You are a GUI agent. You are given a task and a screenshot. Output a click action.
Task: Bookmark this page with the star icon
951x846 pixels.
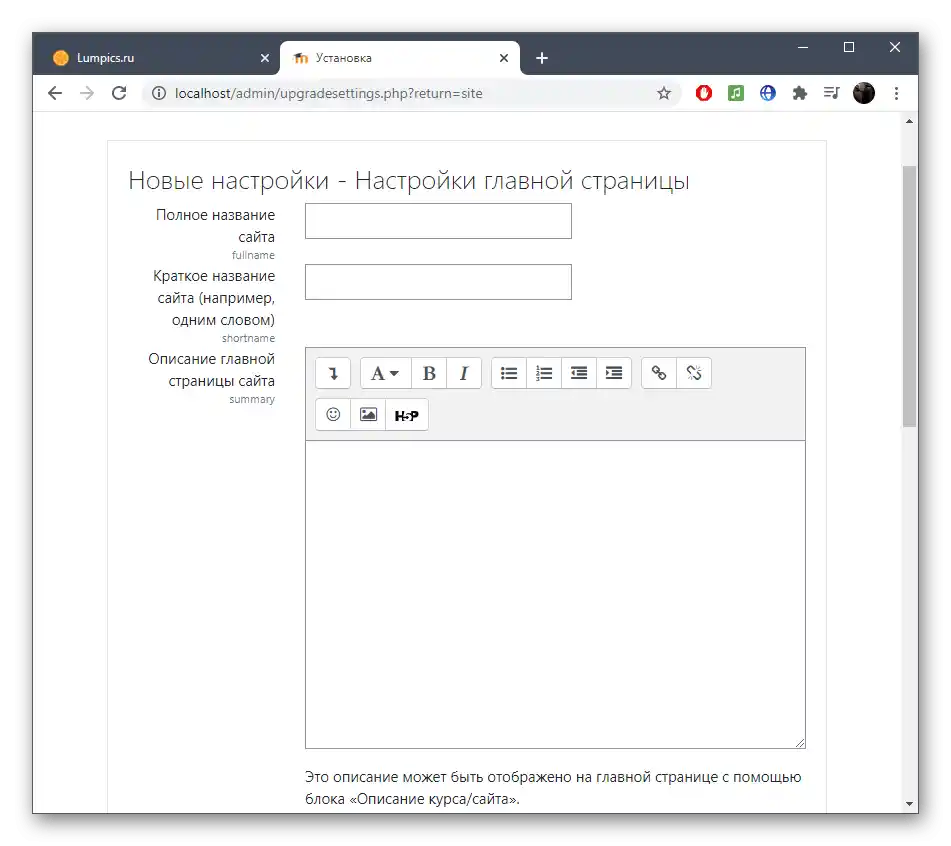(x=664, y=93)
